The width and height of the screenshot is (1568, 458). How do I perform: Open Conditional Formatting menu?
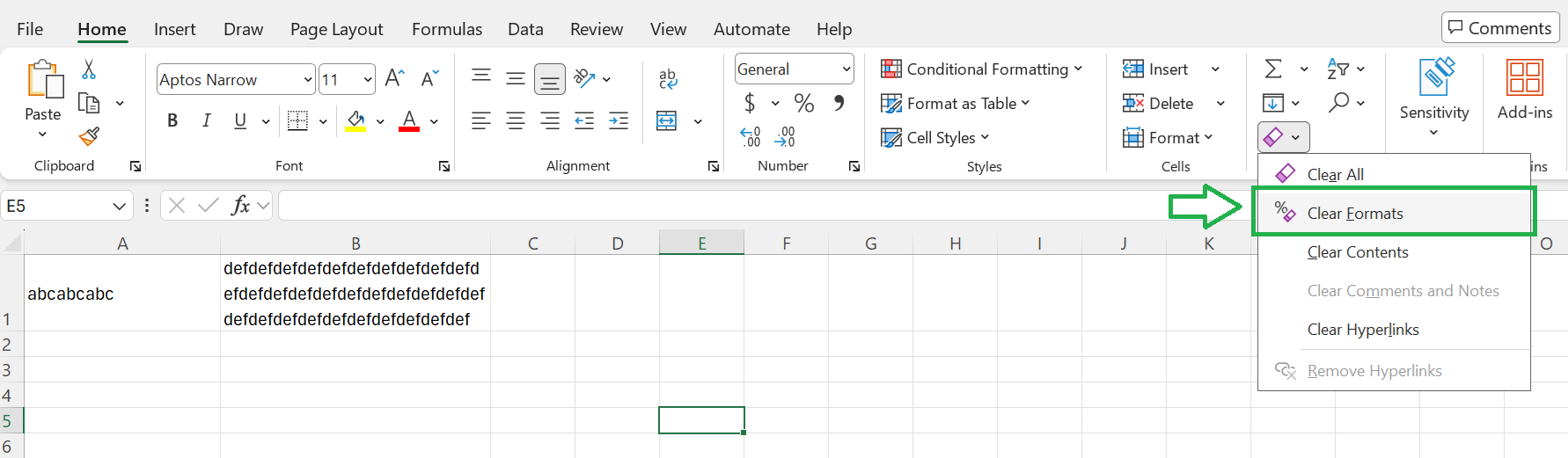pos(981,69)
